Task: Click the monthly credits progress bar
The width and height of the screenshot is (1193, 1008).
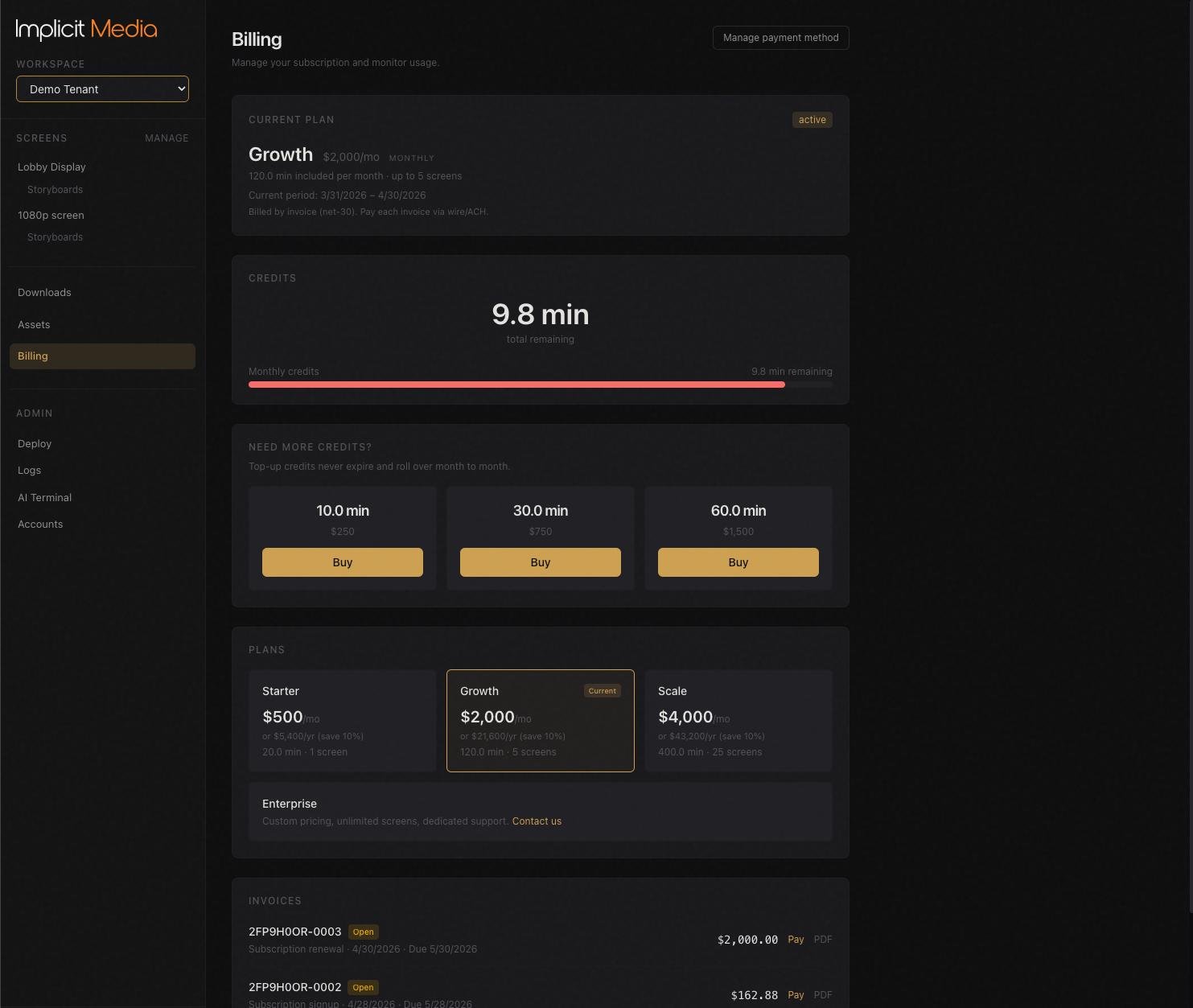Action: pos(541,385)
